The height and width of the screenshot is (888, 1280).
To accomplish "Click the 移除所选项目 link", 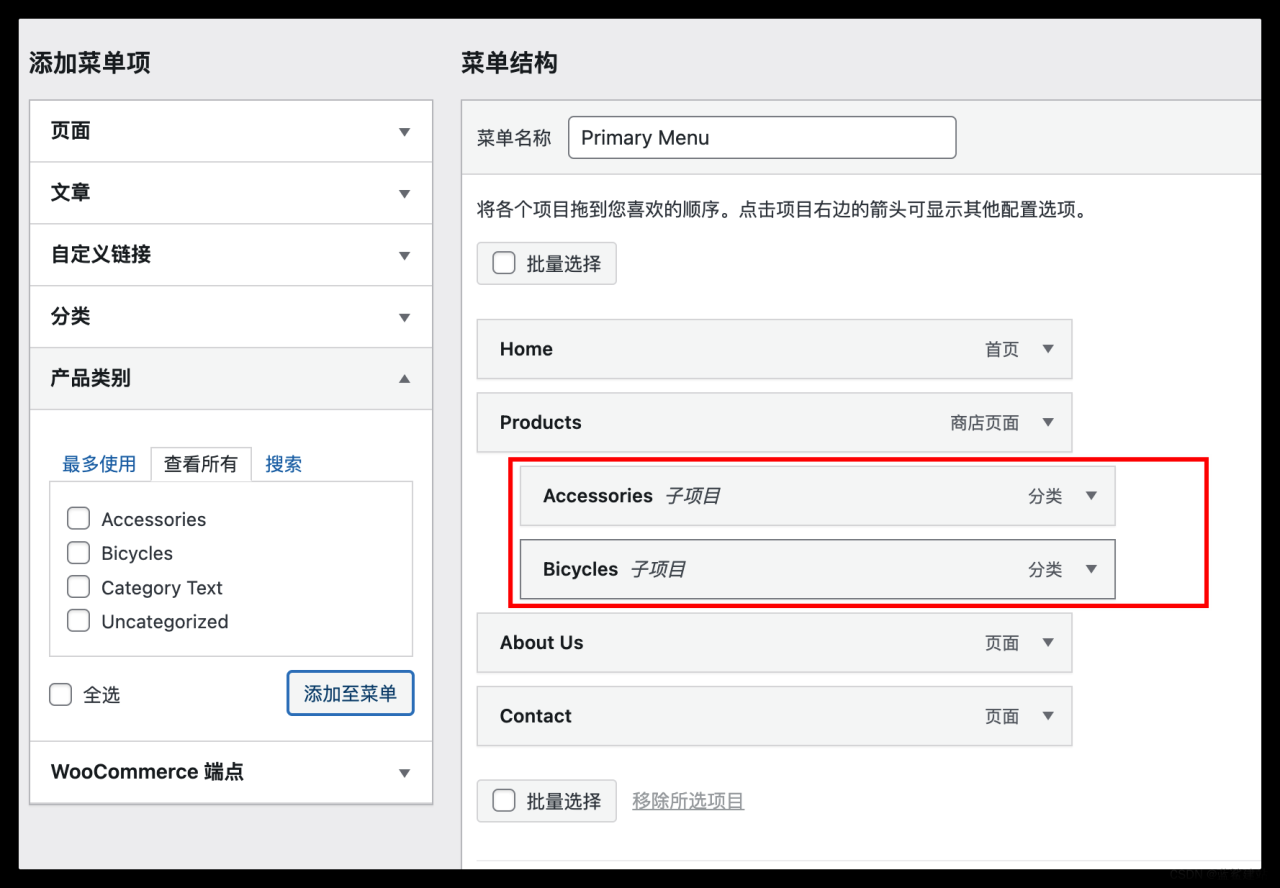I will tap(688, 801).
